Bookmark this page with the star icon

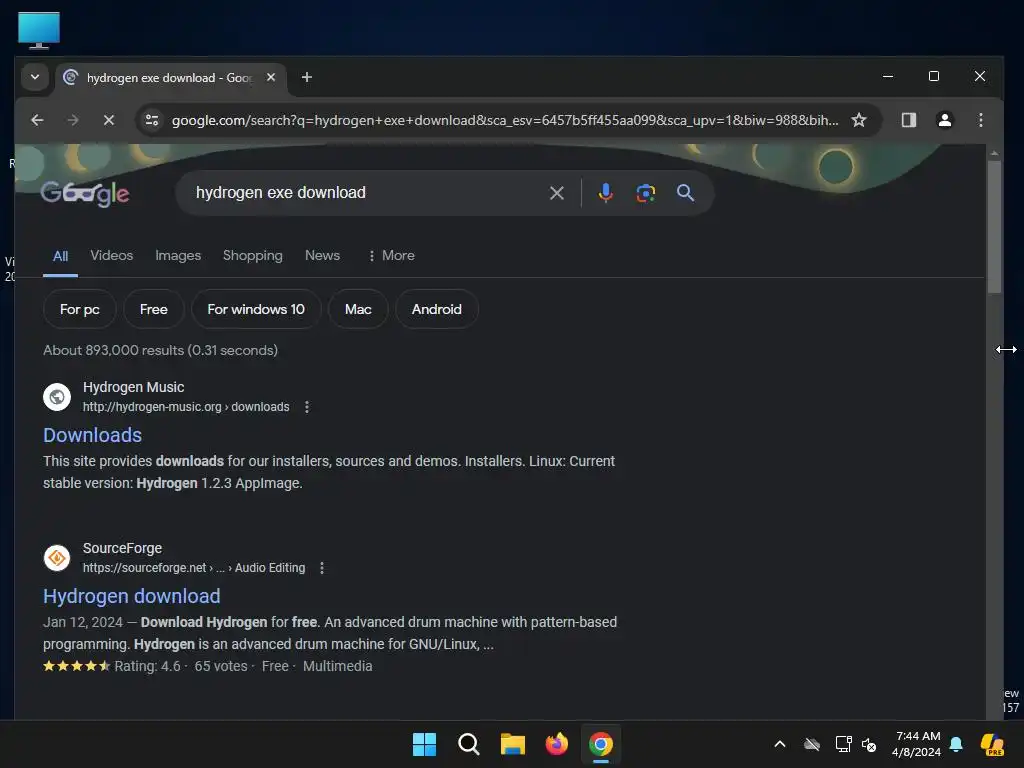pyautogui.click(x=859, y=120)
